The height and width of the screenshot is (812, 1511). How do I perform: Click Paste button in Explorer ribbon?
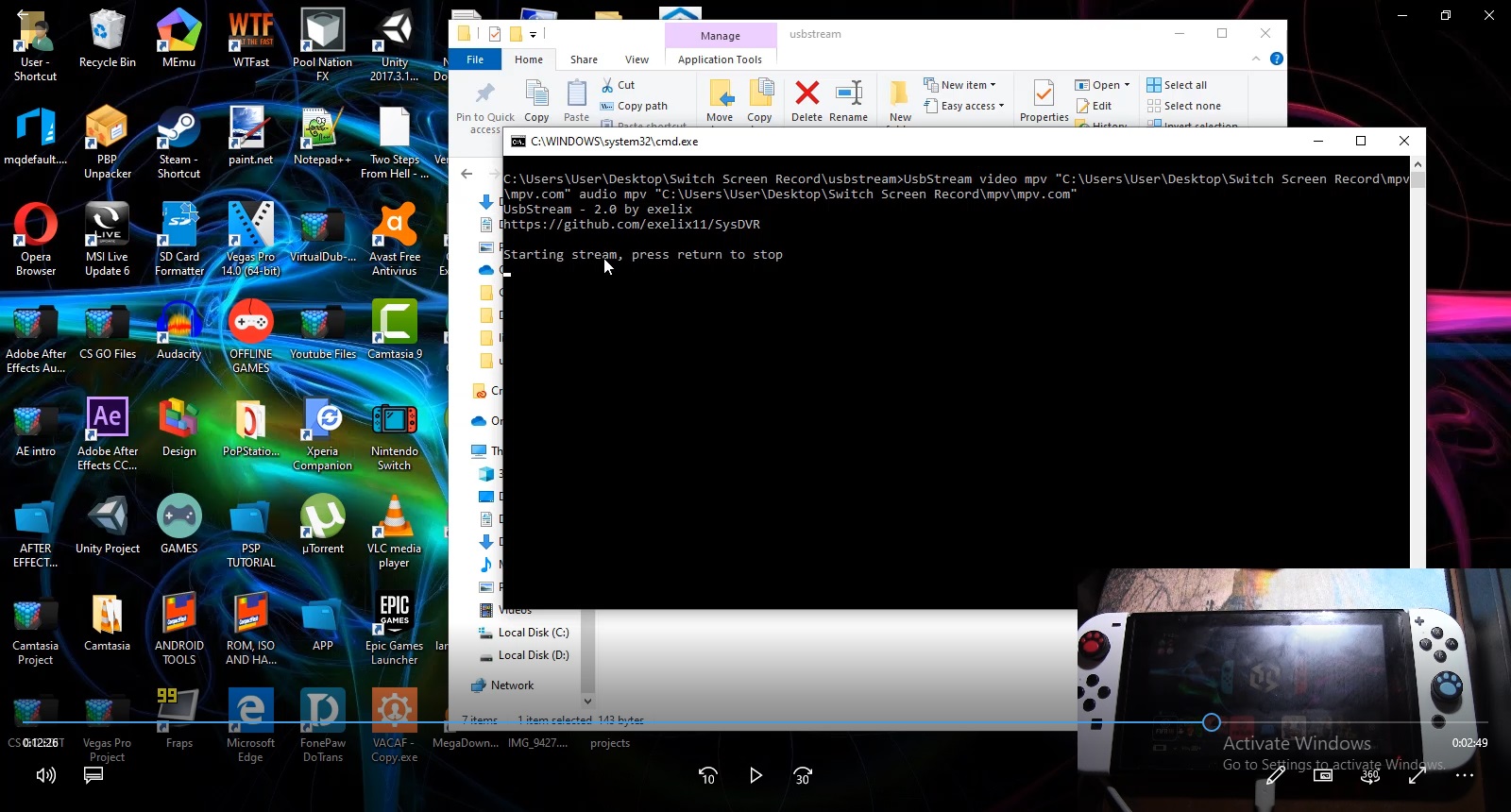click(576, 101)
